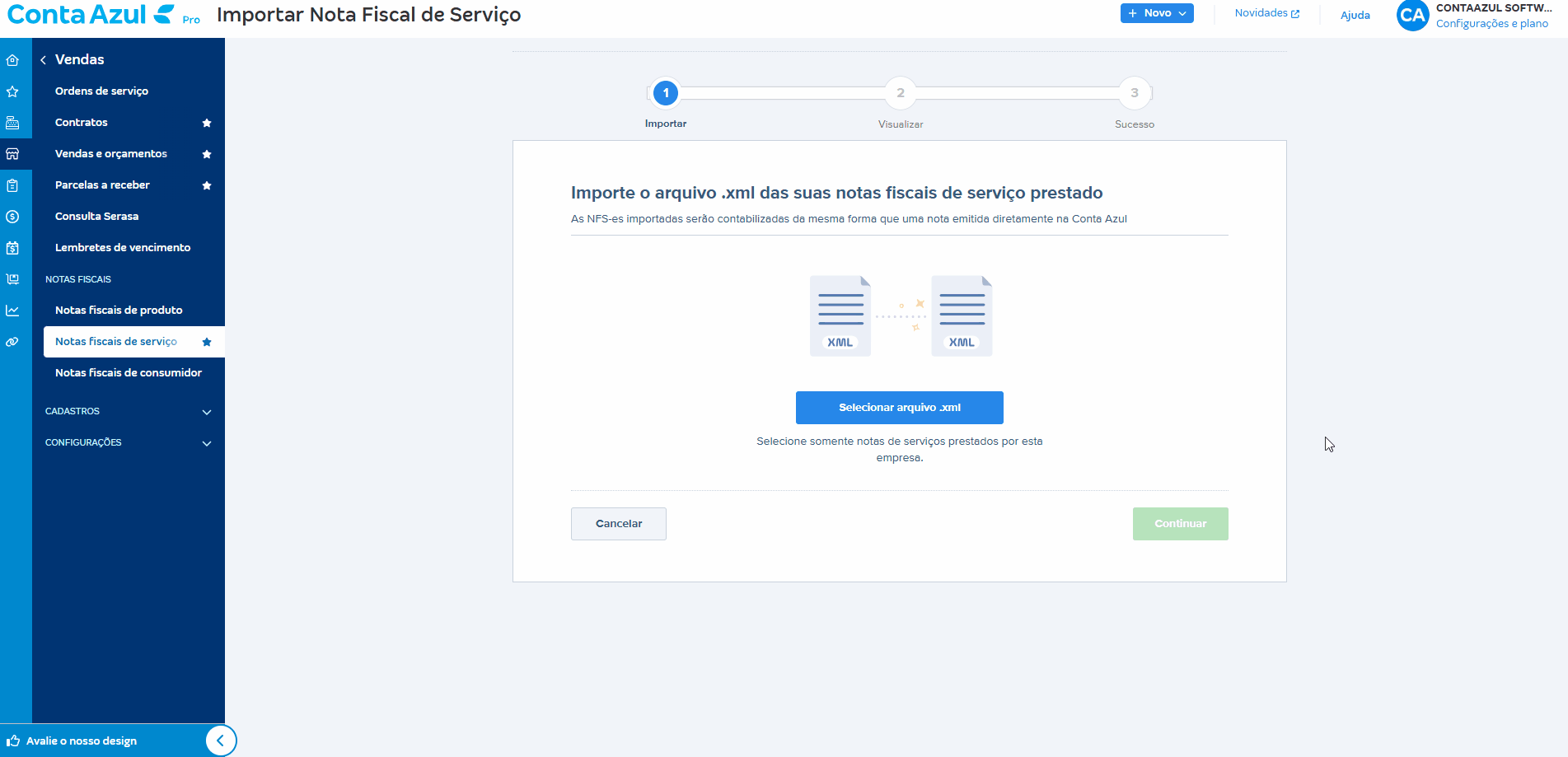The height and width of the screenshot is (757, 1568).
Task: Select the calendar with dollar icon
Action: tap(13, 247)
